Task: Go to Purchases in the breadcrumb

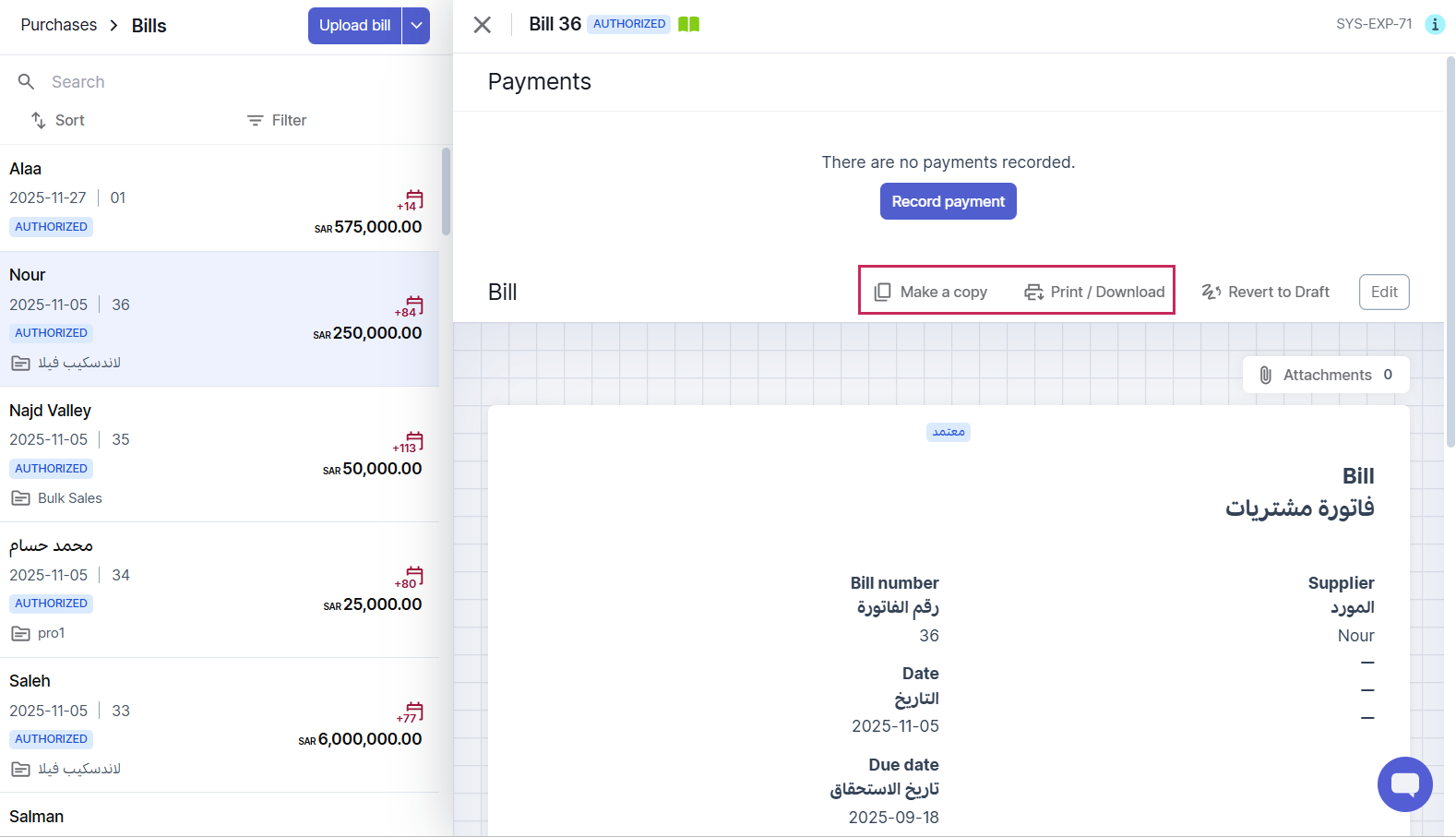Action: pos(59,25)
